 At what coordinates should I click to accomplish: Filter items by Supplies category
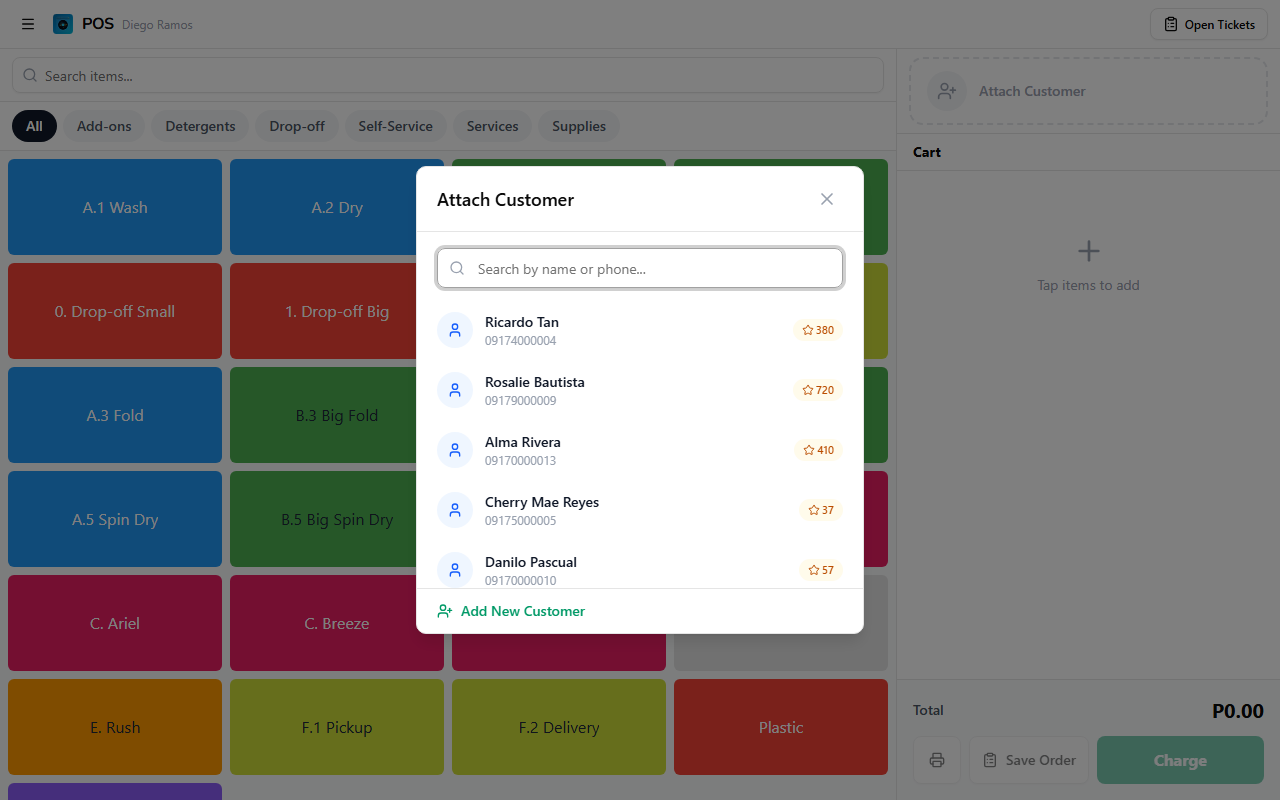(x=579, y=126)
